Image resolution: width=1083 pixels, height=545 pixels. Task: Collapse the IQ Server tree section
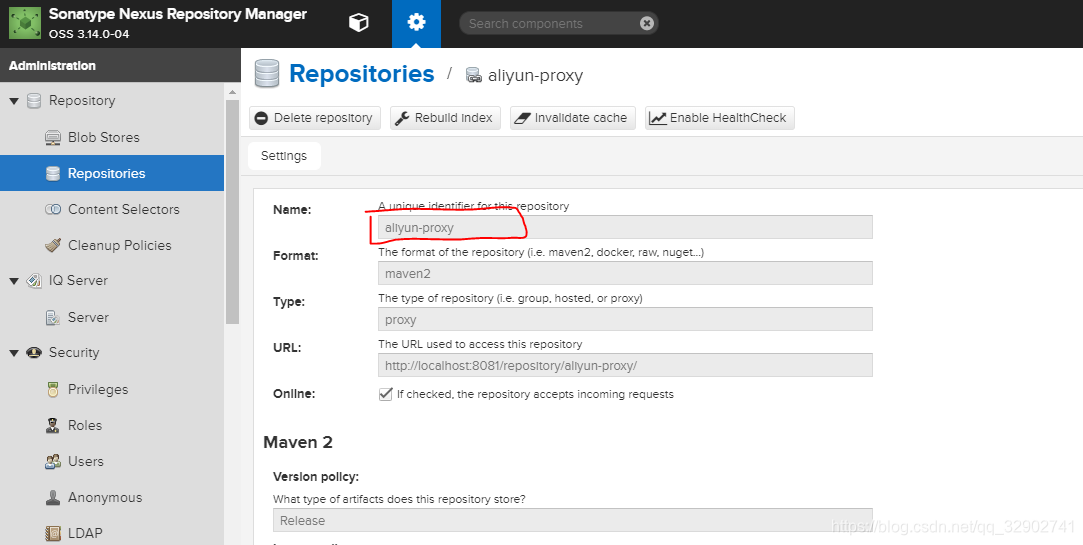click(14, 280)
